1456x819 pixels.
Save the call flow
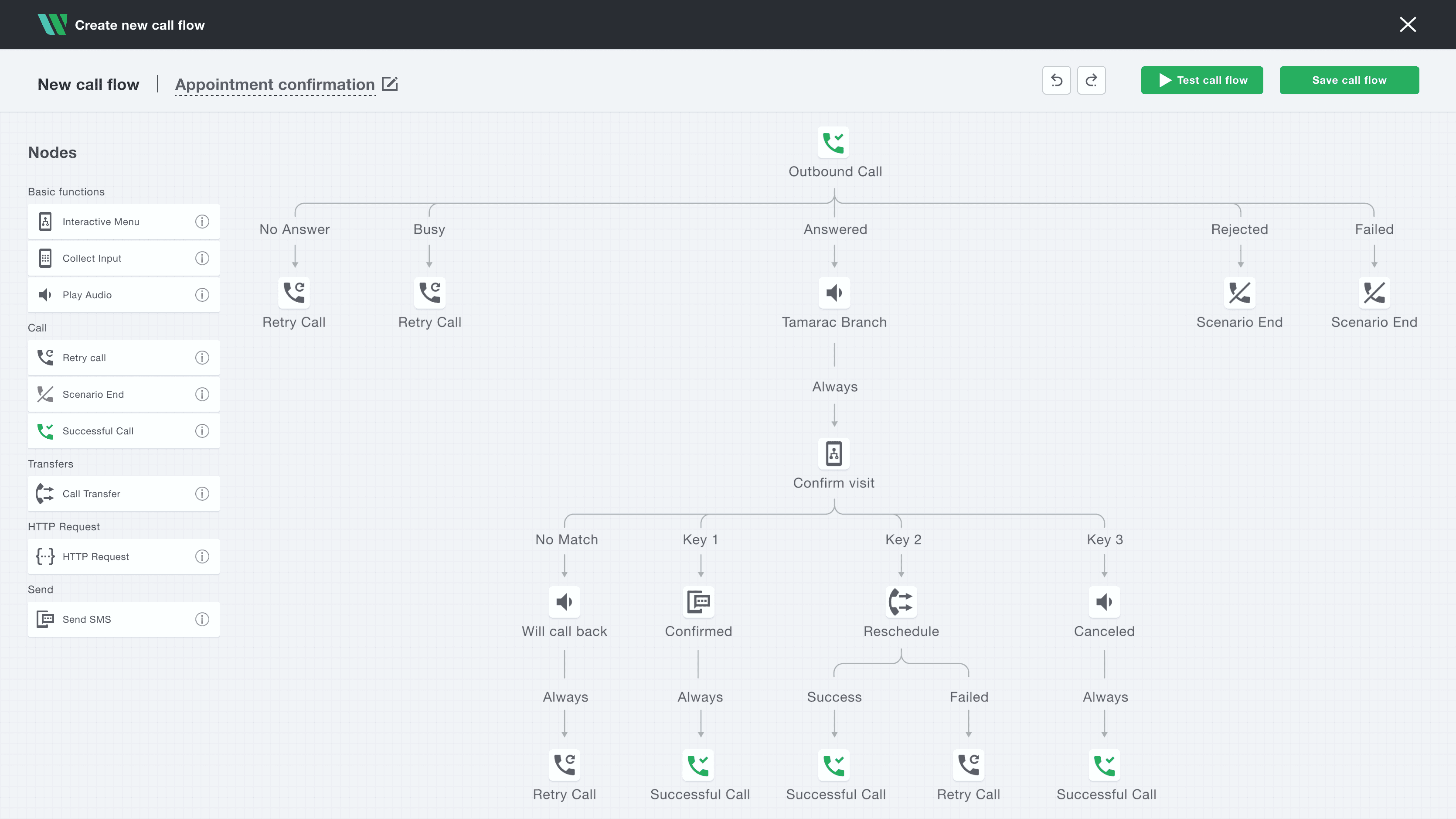[1349, 80]
